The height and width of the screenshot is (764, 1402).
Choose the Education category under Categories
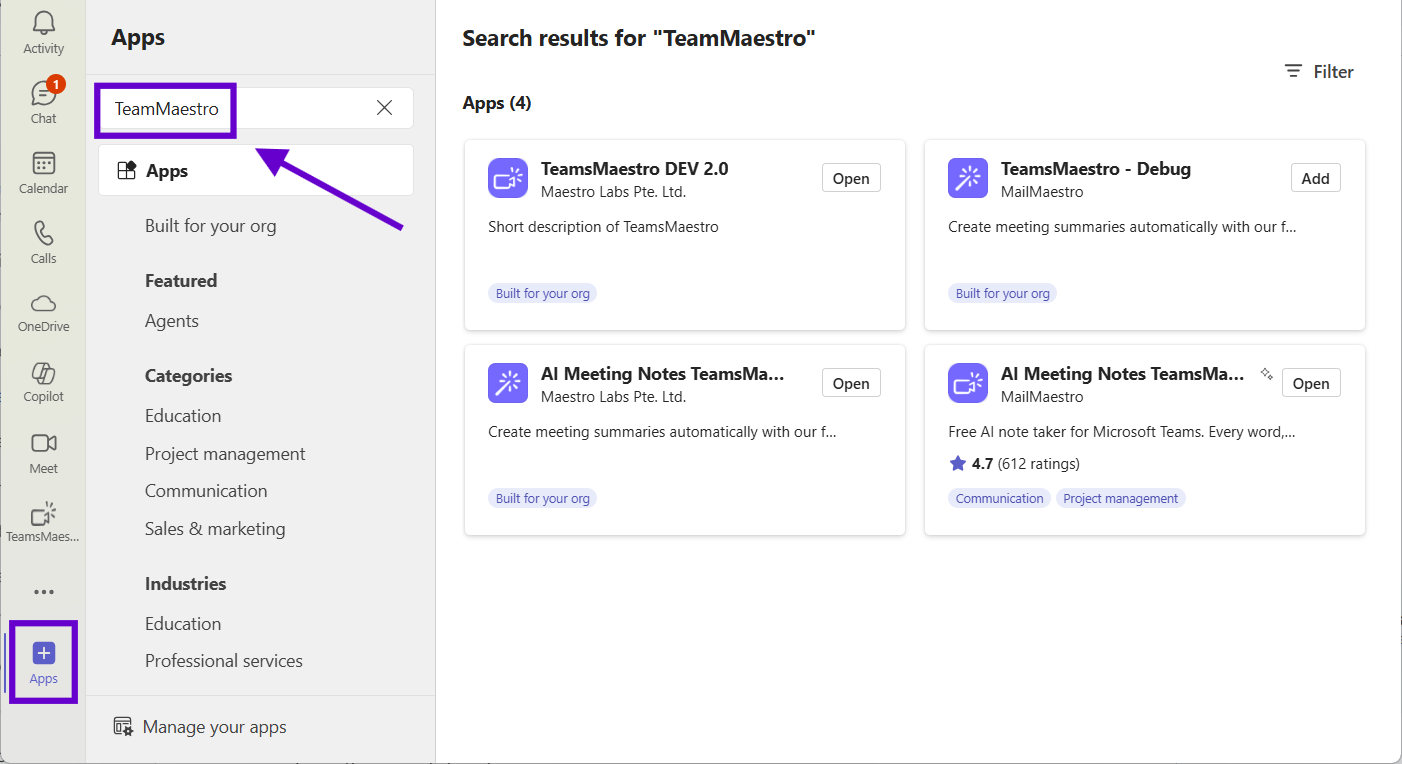(183, 416)
